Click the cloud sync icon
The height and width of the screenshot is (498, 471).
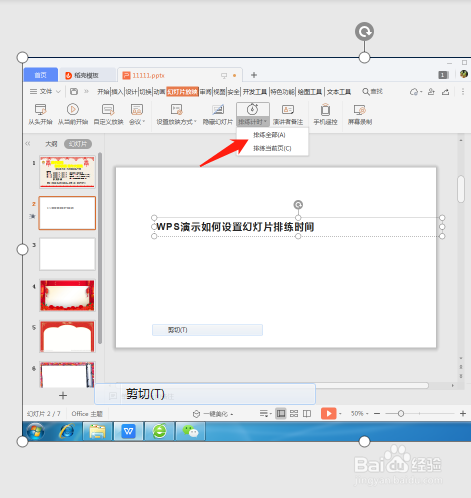pos(414,92)
